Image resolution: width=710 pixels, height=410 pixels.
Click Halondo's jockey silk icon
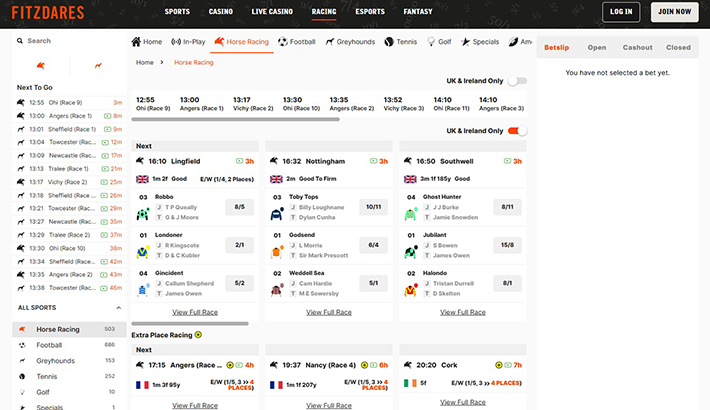411,290
